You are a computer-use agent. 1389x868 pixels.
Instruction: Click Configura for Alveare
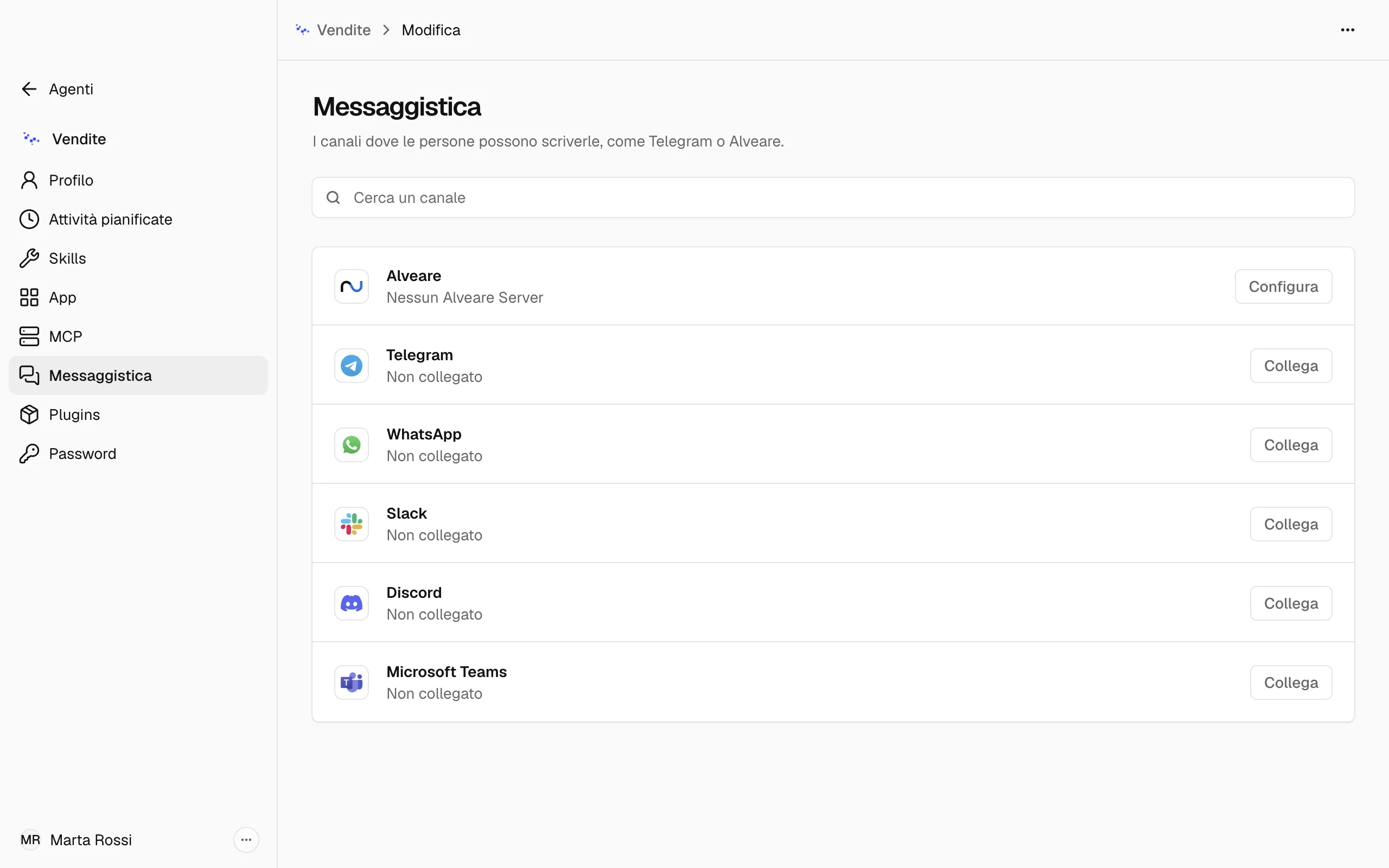point(1283,286)
